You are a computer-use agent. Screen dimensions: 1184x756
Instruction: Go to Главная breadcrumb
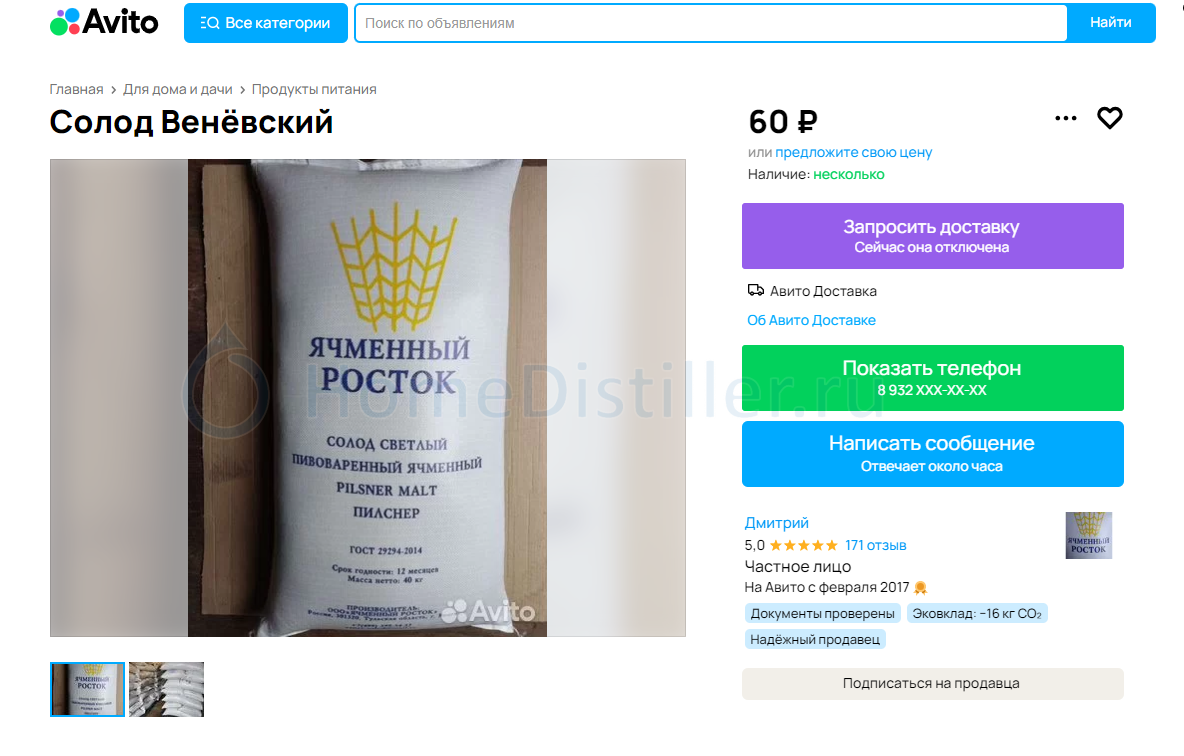[76, 89]
